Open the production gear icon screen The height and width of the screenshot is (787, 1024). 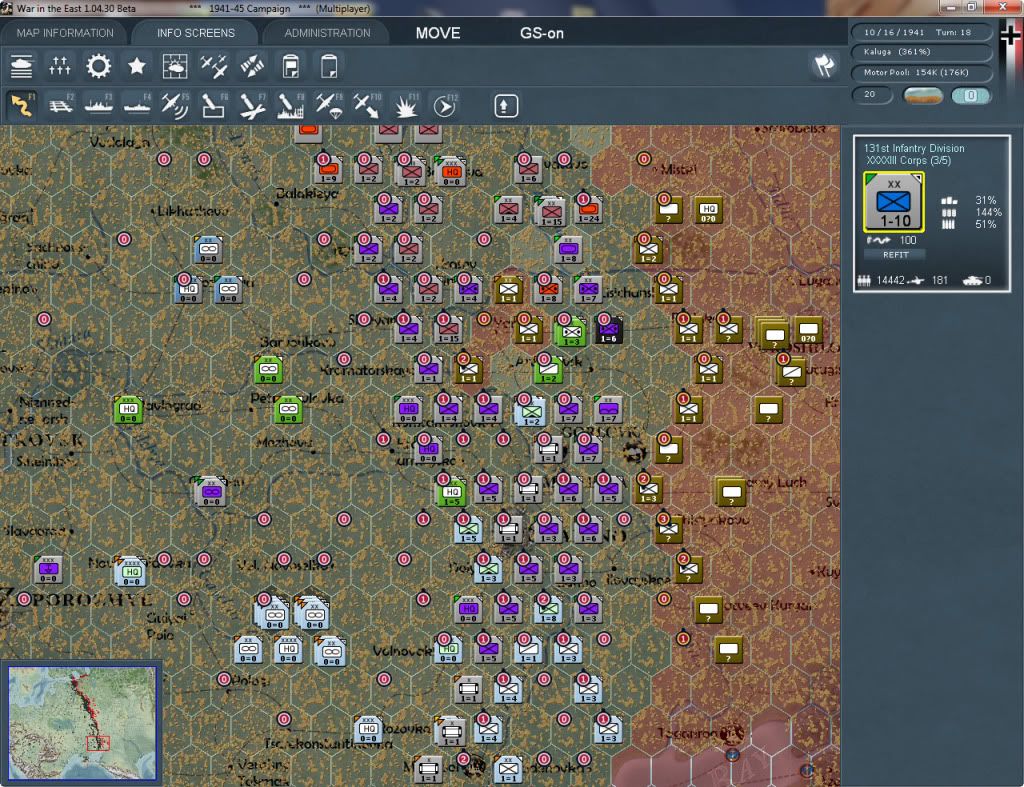point(99,66)
